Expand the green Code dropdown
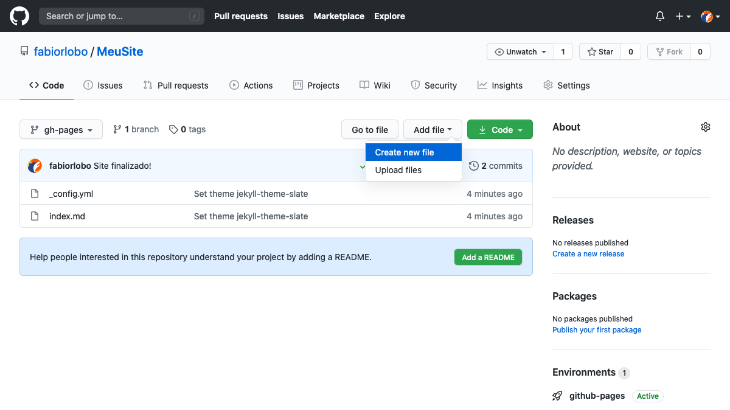The width and height of the screenshot is (730, 410). (x=500, y=129)
